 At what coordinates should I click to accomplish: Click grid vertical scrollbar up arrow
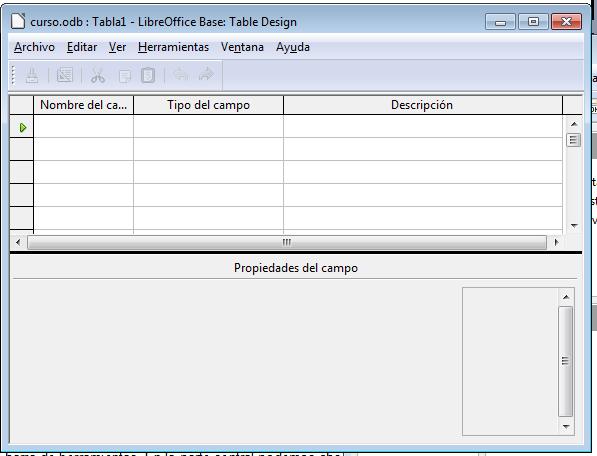point(574,124)
